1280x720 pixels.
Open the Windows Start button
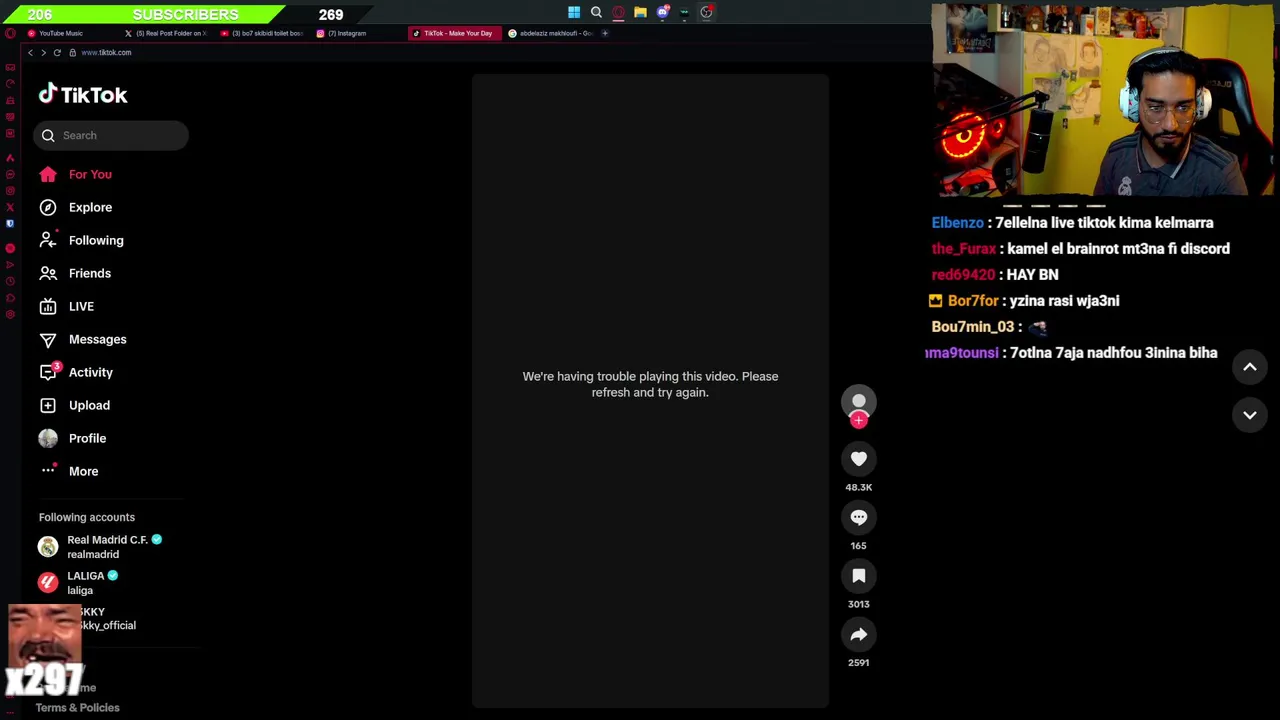(574, 12)
